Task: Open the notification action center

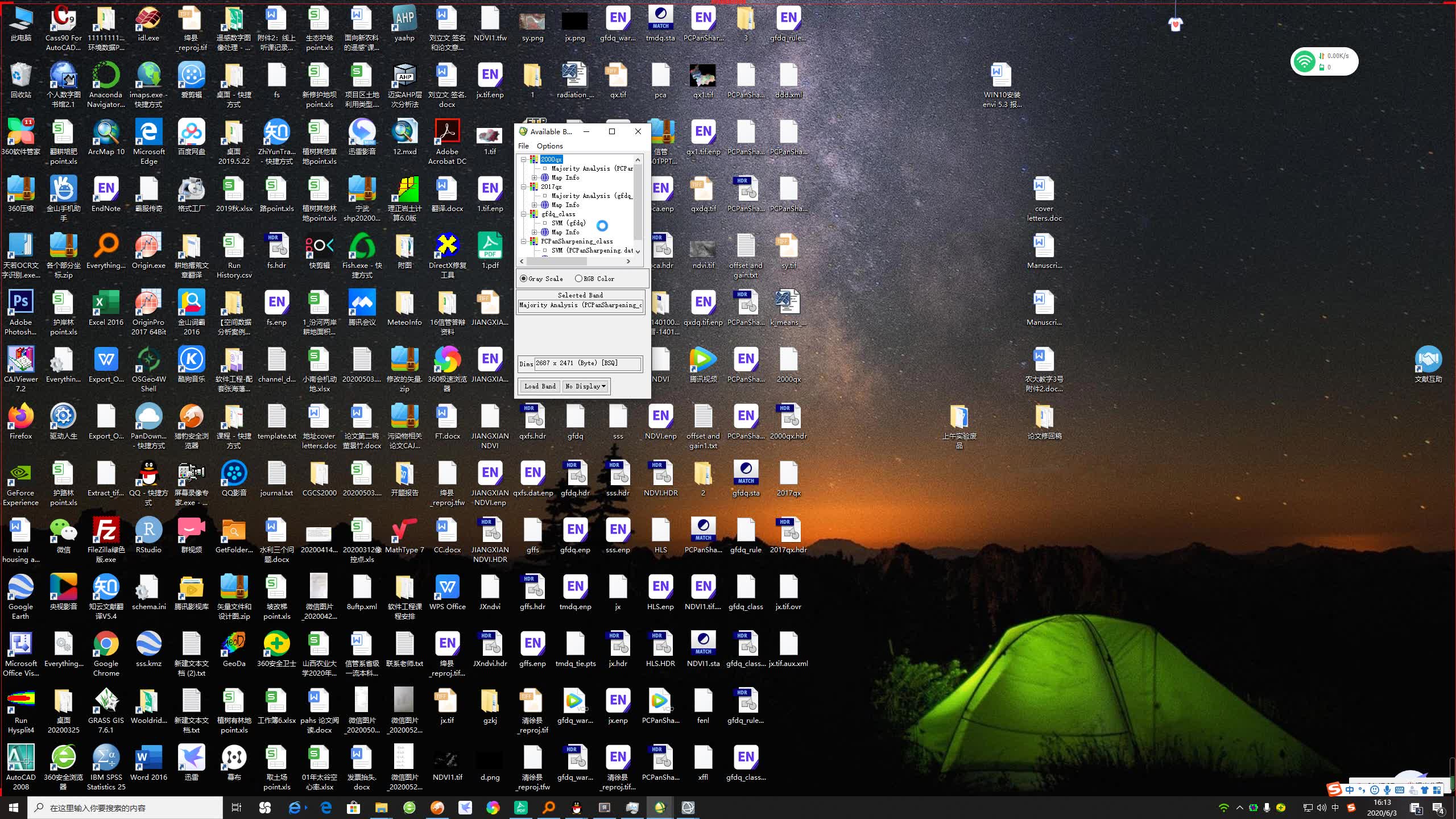Action: click(1438, 808)
